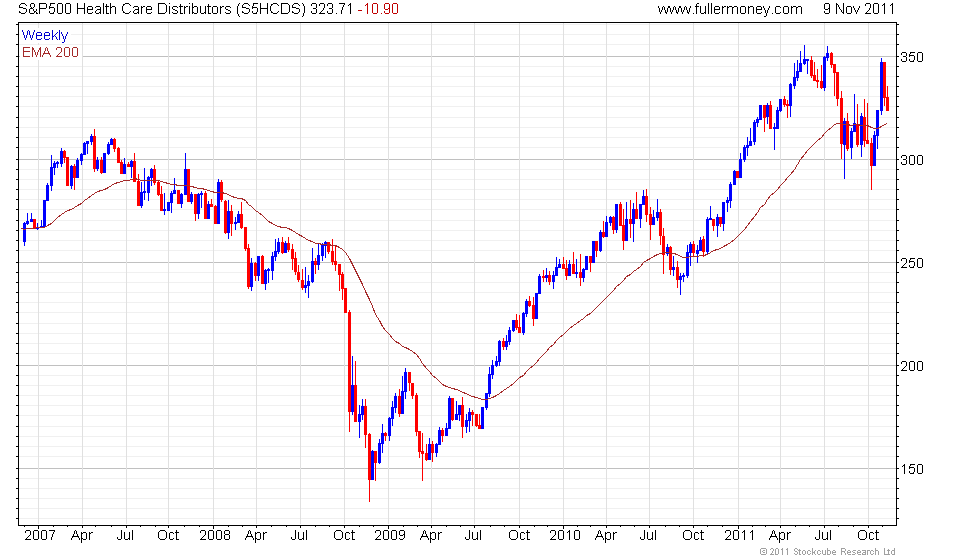Select the 'EMA 200' legend label
Viewport: 980px width, 560px height.
pyautogui.click(x=51, y=52)
